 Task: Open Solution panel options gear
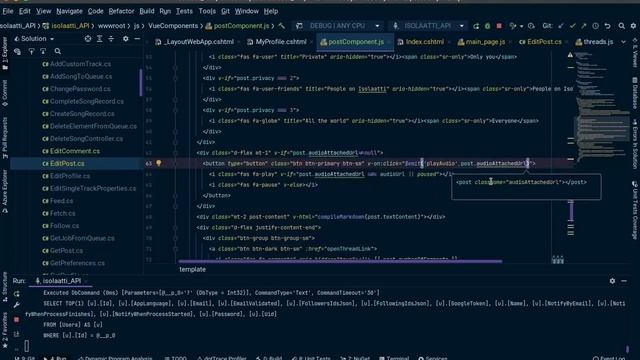pyautogui.click(x=126, y=39)
